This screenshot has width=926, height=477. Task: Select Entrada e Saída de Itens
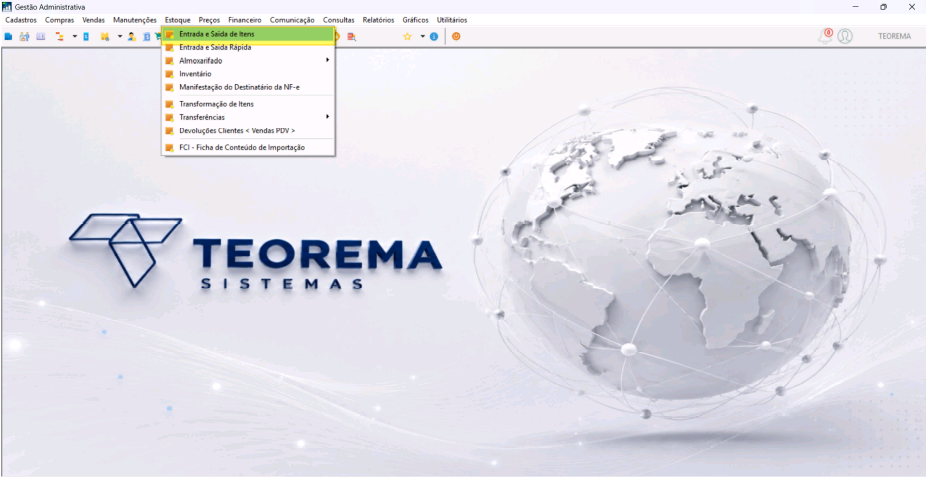[x=248, y=34]
